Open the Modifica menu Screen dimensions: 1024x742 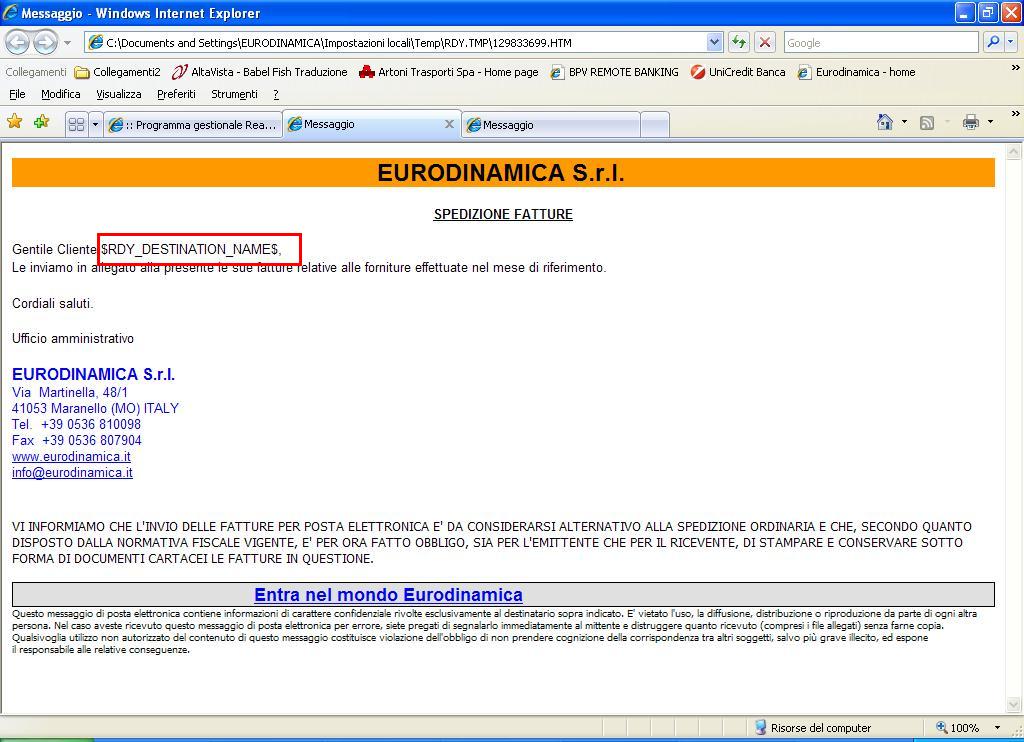61,94
